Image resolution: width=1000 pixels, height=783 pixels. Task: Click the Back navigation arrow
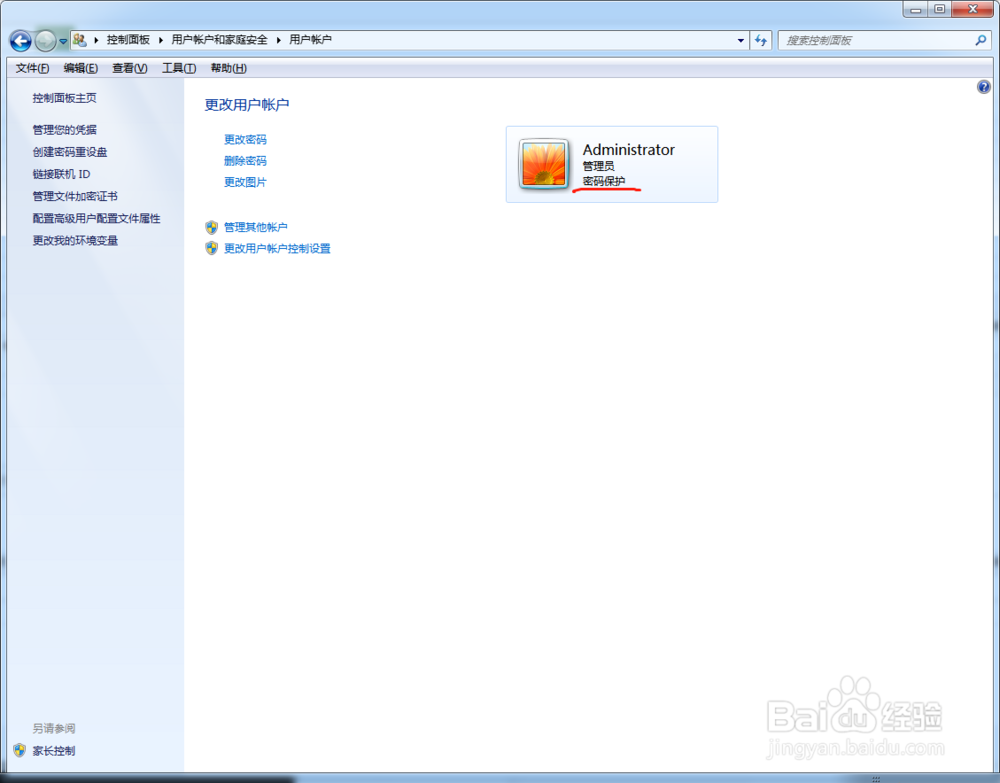19,40
